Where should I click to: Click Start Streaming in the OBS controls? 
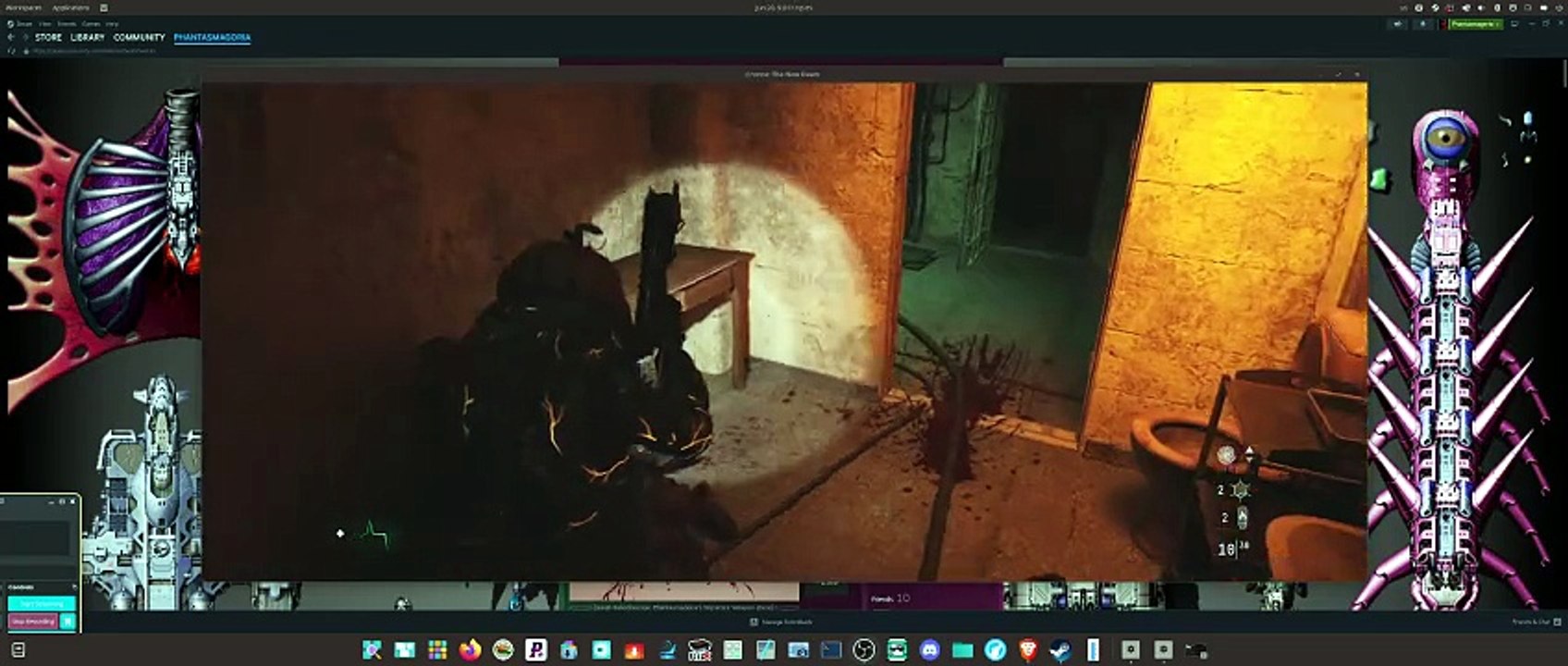[x=42, y=604]
